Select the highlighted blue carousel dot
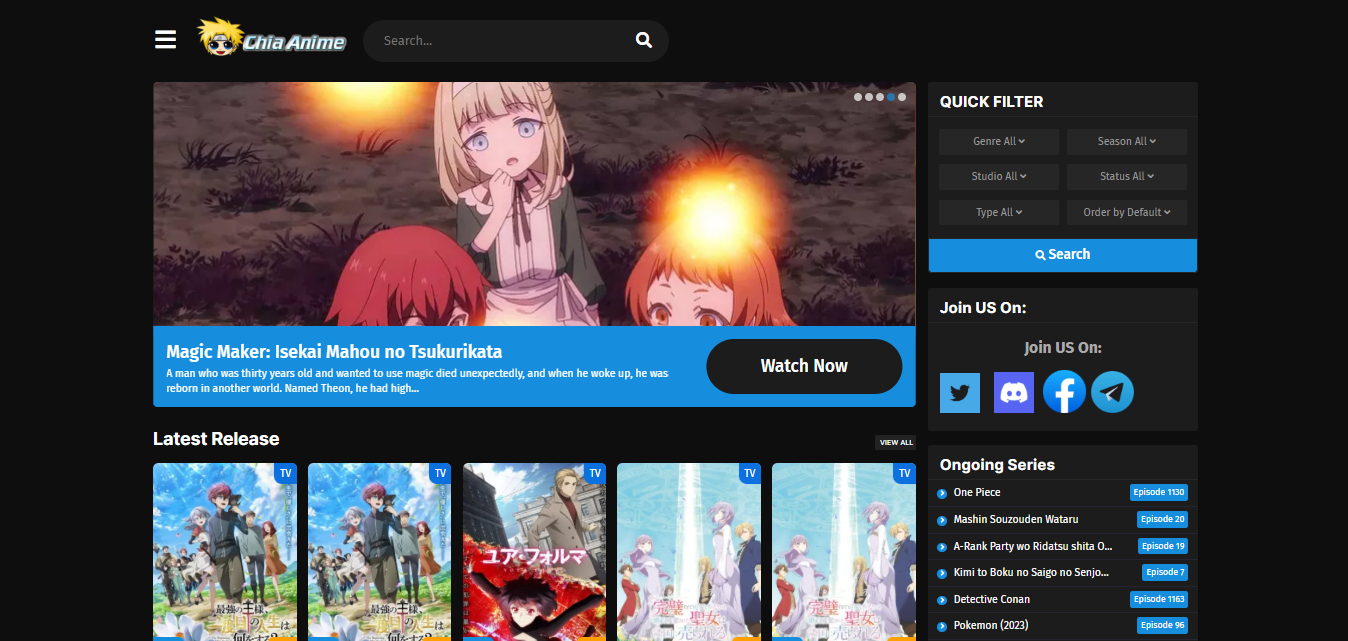Image resolution: width=1348 pixels, height=641 pixels. click(x=891, y=97)
